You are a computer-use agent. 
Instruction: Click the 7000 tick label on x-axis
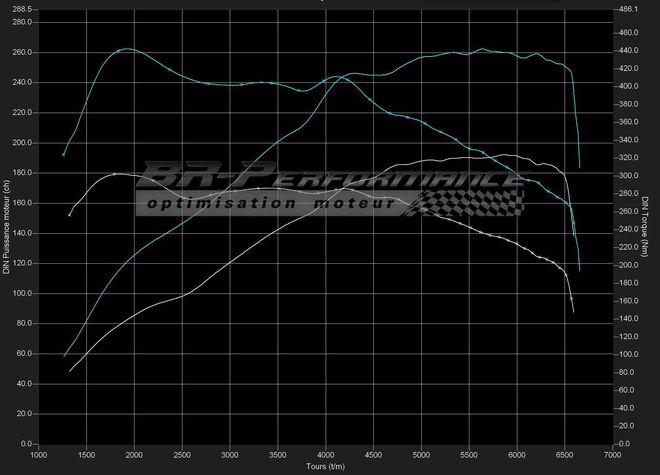click(614, 455)
